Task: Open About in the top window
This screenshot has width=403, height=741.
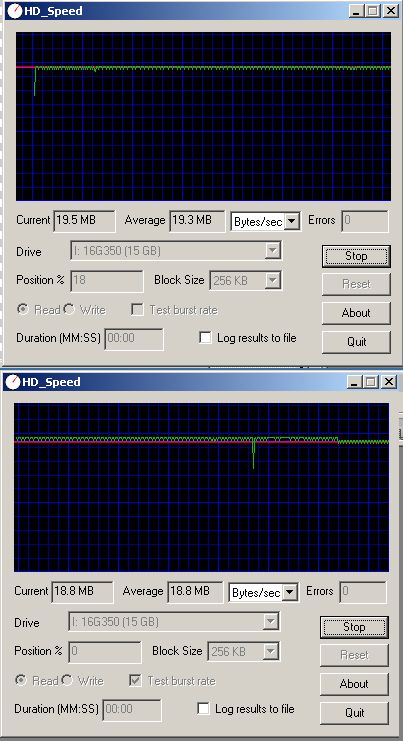Action: (x=356, y=313)
